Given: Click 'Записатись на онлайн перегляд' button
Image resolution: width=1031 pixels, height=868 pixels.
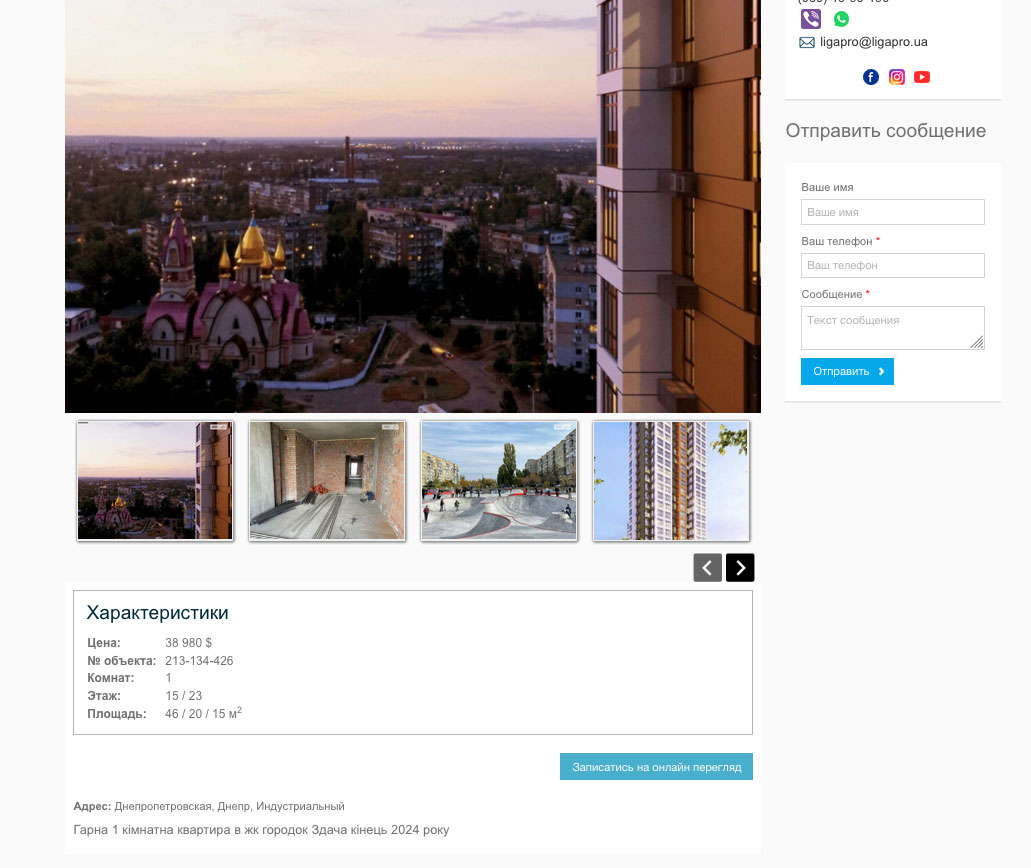Looking at the screenshot, I should click(656, 767).
